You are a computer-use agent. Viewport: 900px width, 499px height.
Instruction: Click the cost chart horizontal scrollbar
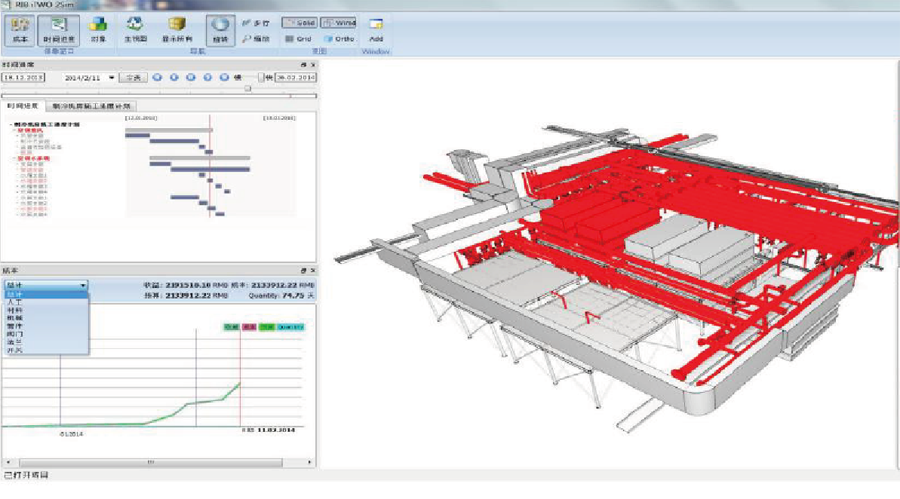[152, 462]
